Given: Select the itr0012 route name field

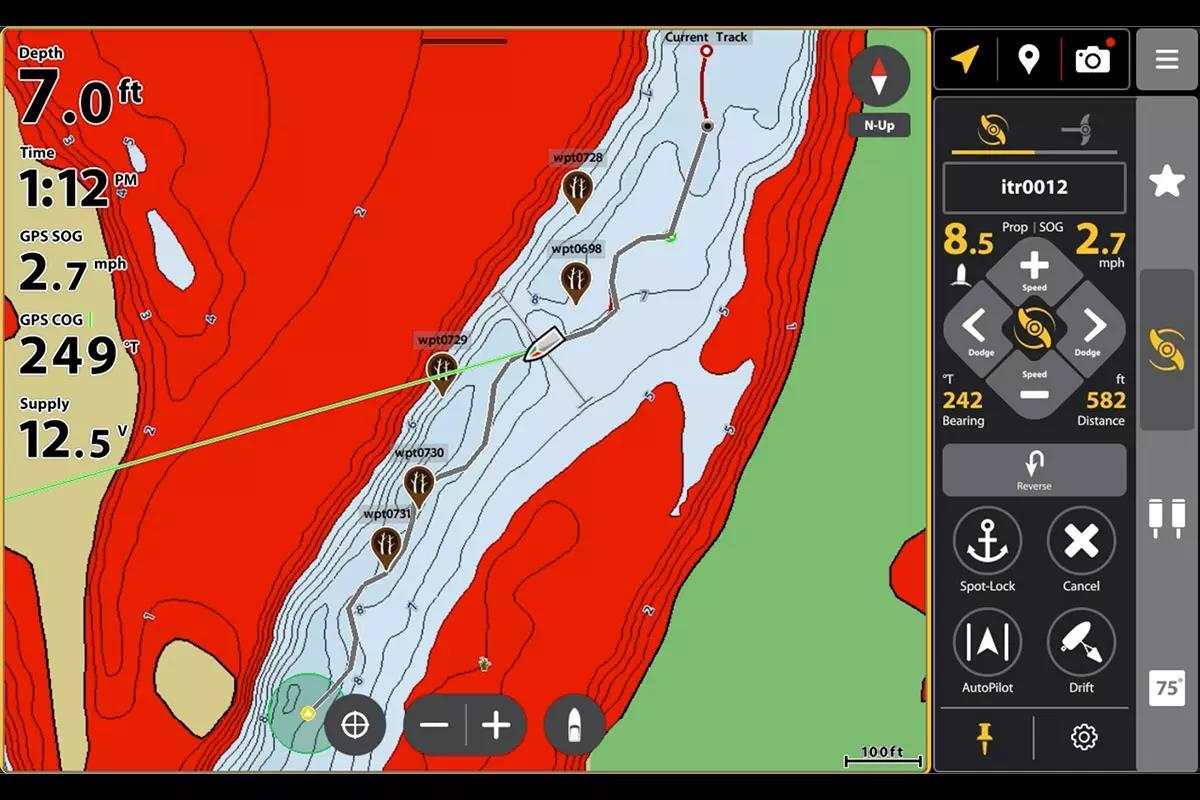Looking at the screenshot, I should pyautogui.click(x=1034, y=187).
